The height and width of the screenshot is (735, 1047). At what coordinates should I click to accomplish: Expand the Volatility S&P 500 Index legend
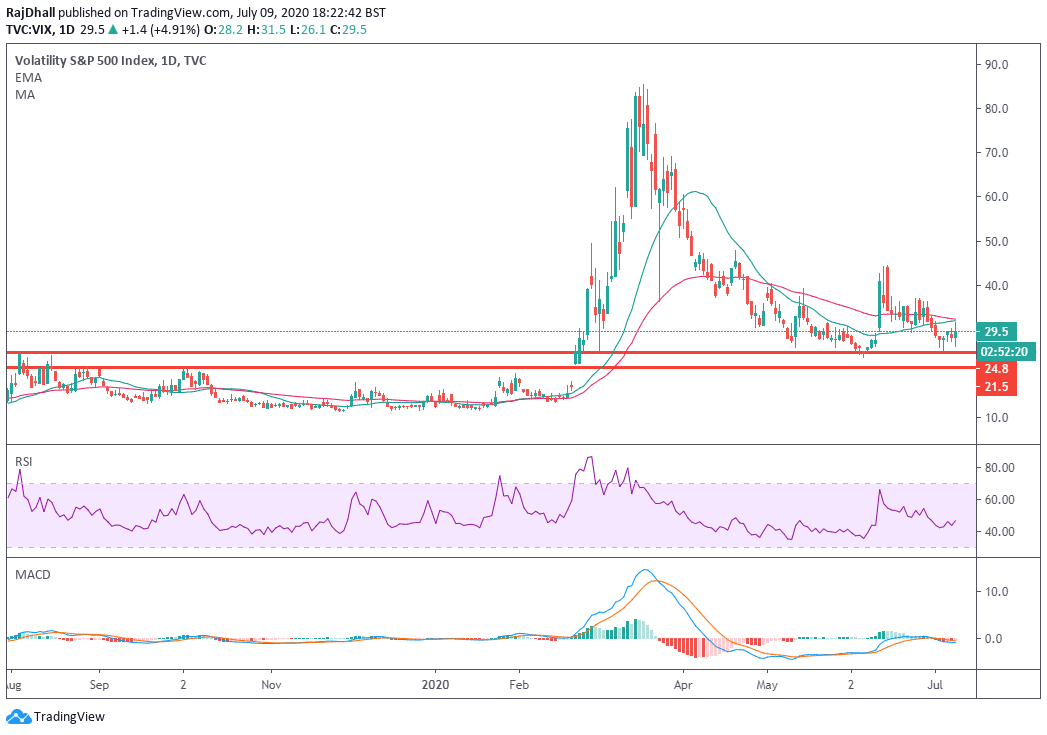coord(110,60)
